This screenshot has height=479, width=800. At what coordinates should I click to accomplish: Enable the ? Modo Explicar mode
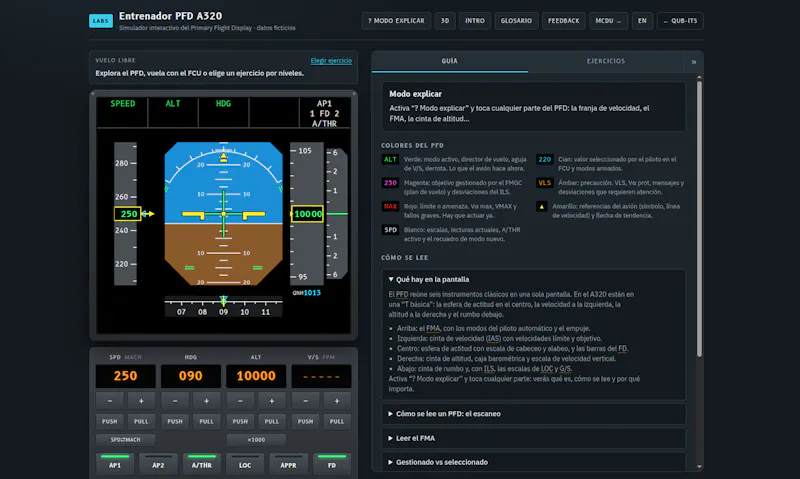(x=396, y=21)
